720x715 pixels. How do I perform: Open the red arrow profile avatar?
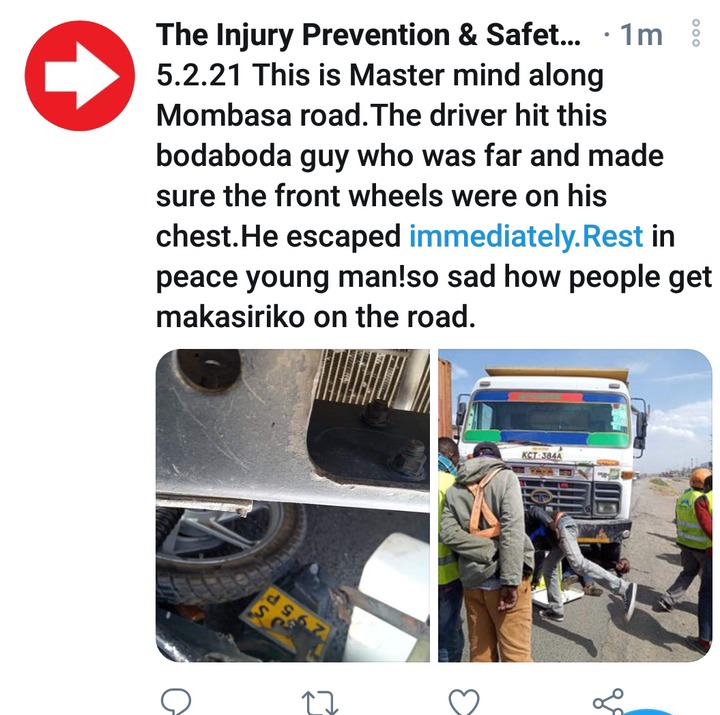coord(80,76)
